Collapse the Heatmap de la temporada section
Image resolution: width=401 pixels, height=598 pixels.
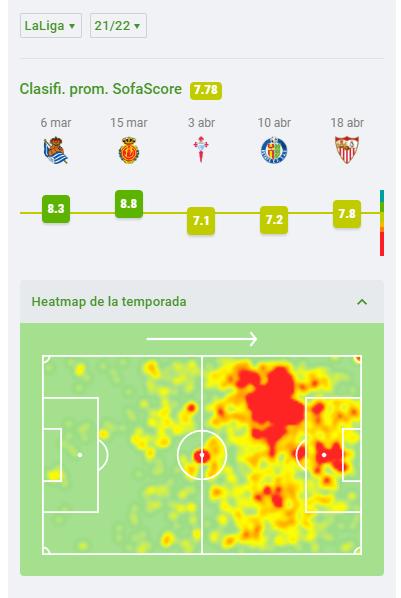tap(362, 302)
